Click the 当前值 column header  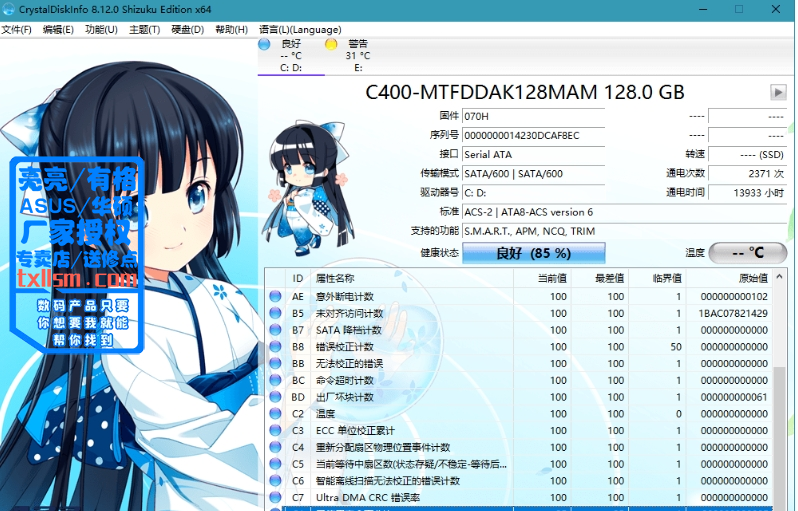click(x=543, y=278)
